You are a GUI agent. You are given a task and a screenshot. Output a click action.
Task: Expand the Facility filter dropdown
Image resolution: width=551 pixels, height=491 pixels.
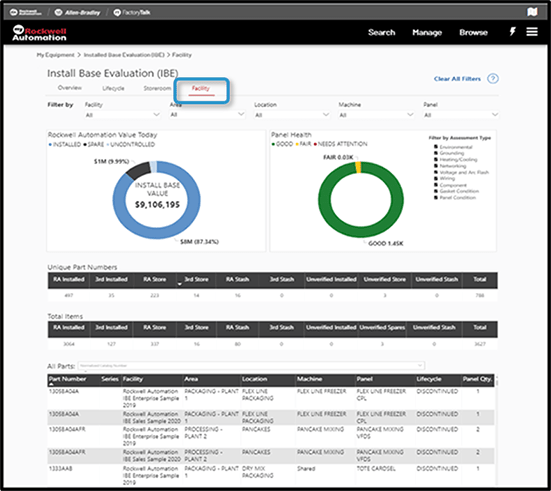tap(122, 115)
